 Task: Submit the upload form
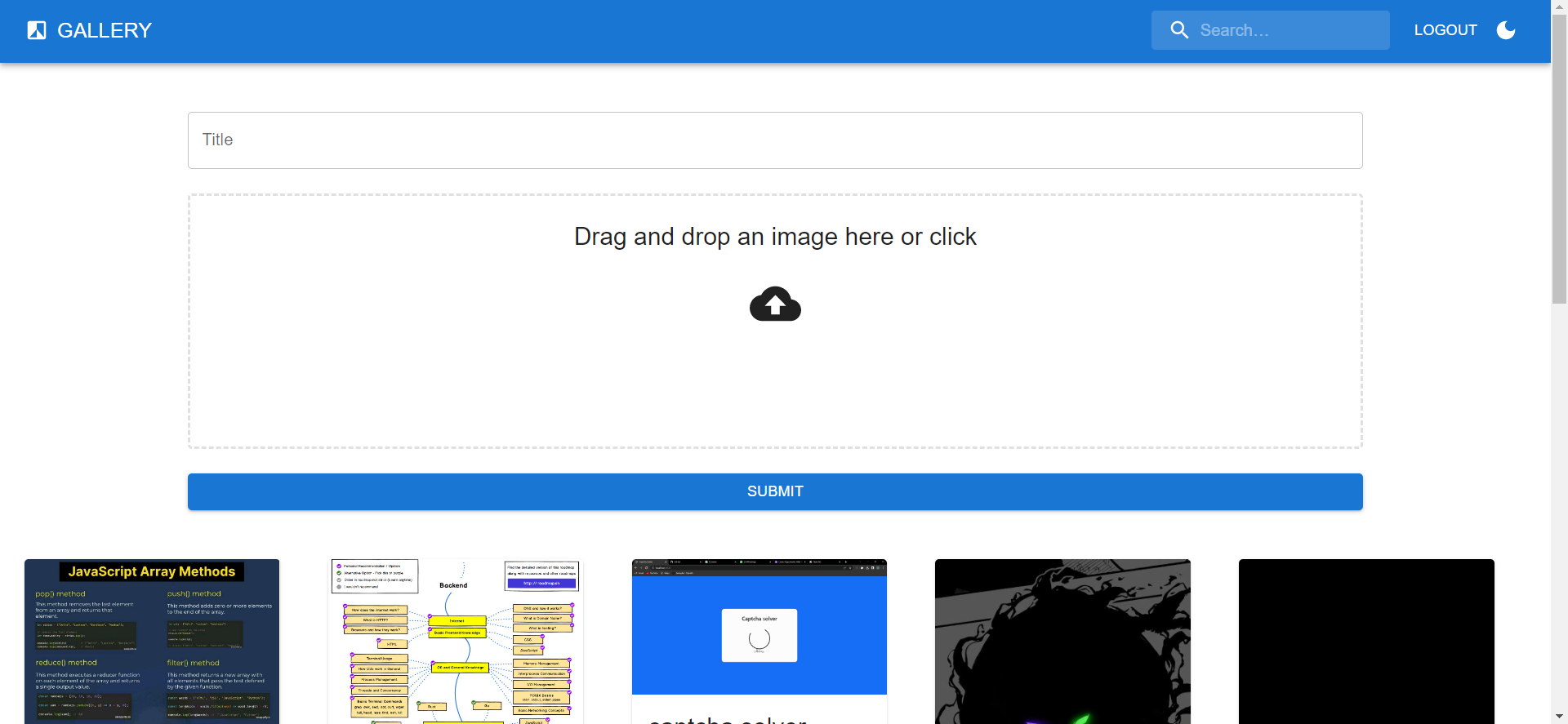775,491
